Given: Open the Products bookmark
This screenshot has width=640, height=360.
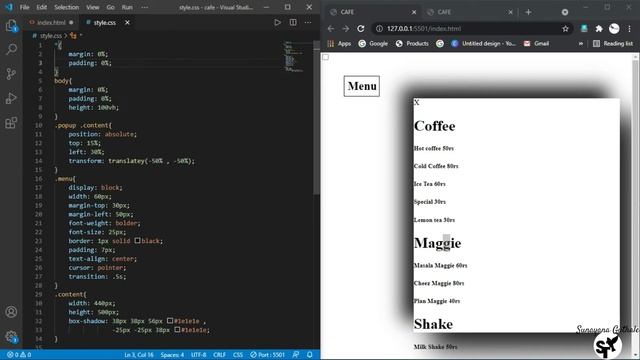Looking at the screenshot, I should (412, 44).
